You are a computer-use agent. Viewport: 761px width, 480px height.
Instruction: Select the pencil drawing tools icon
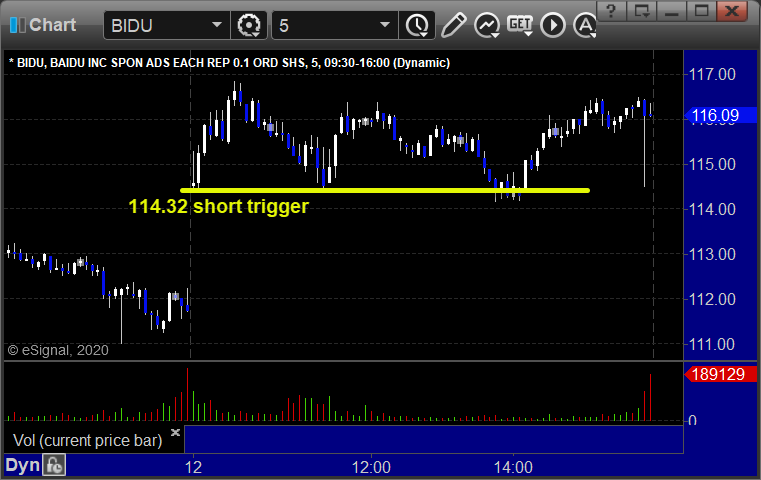(453, 25)
